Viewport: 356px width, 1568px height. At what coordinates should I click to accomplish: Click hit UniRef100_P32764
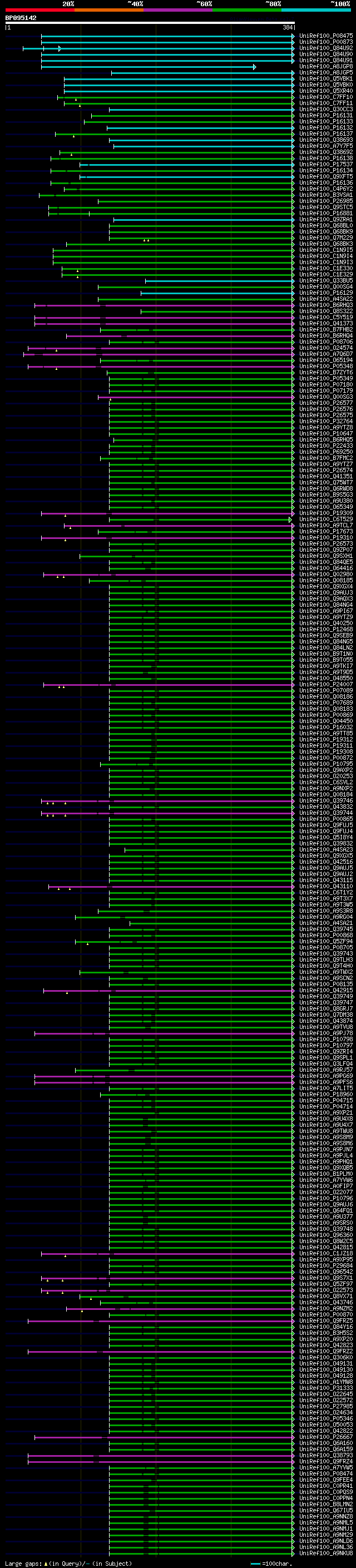point(326,421)
